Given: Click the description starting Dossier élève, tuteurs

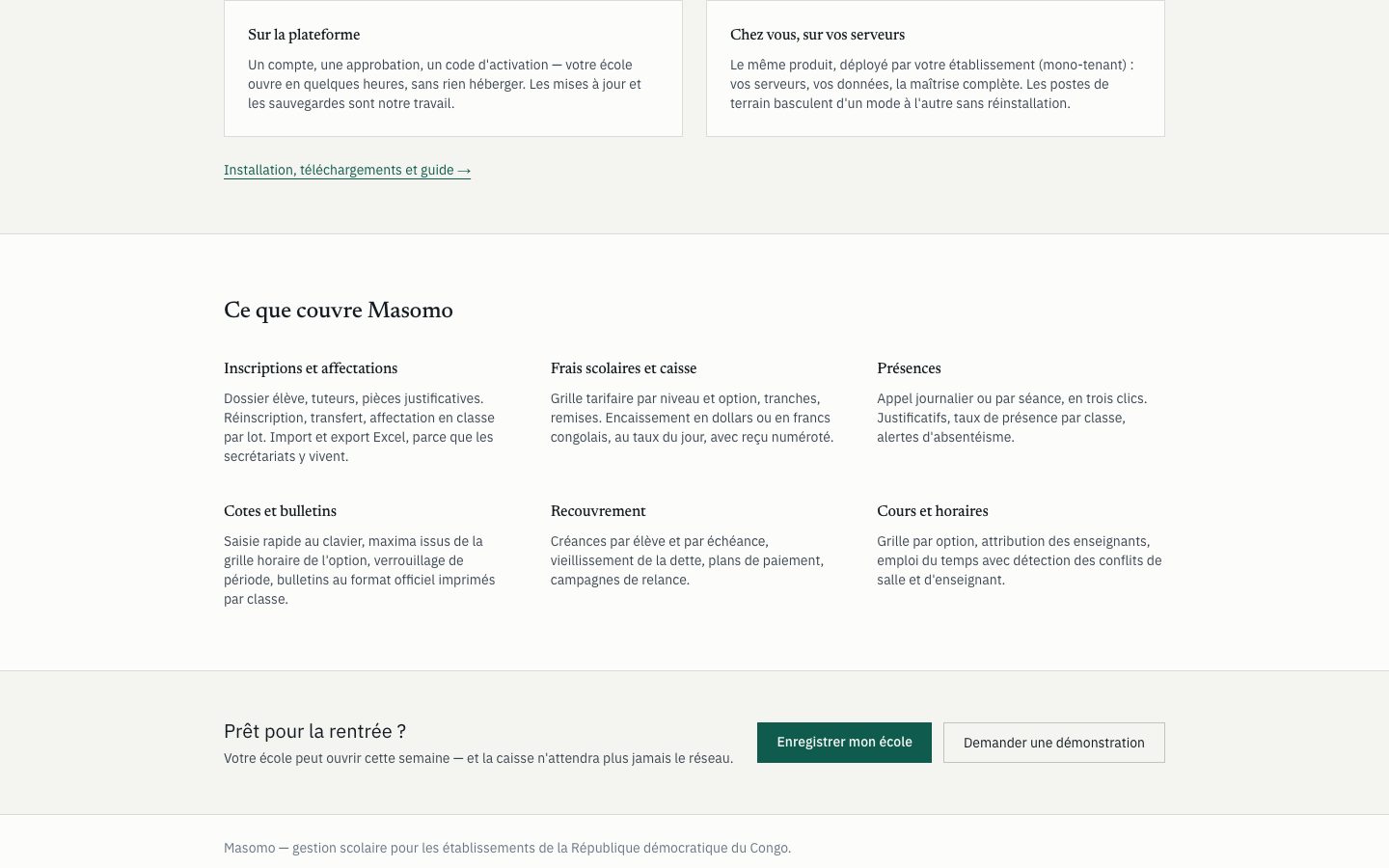Looking at the screenshot, I should pyautogui.click(x=360, y=427).
